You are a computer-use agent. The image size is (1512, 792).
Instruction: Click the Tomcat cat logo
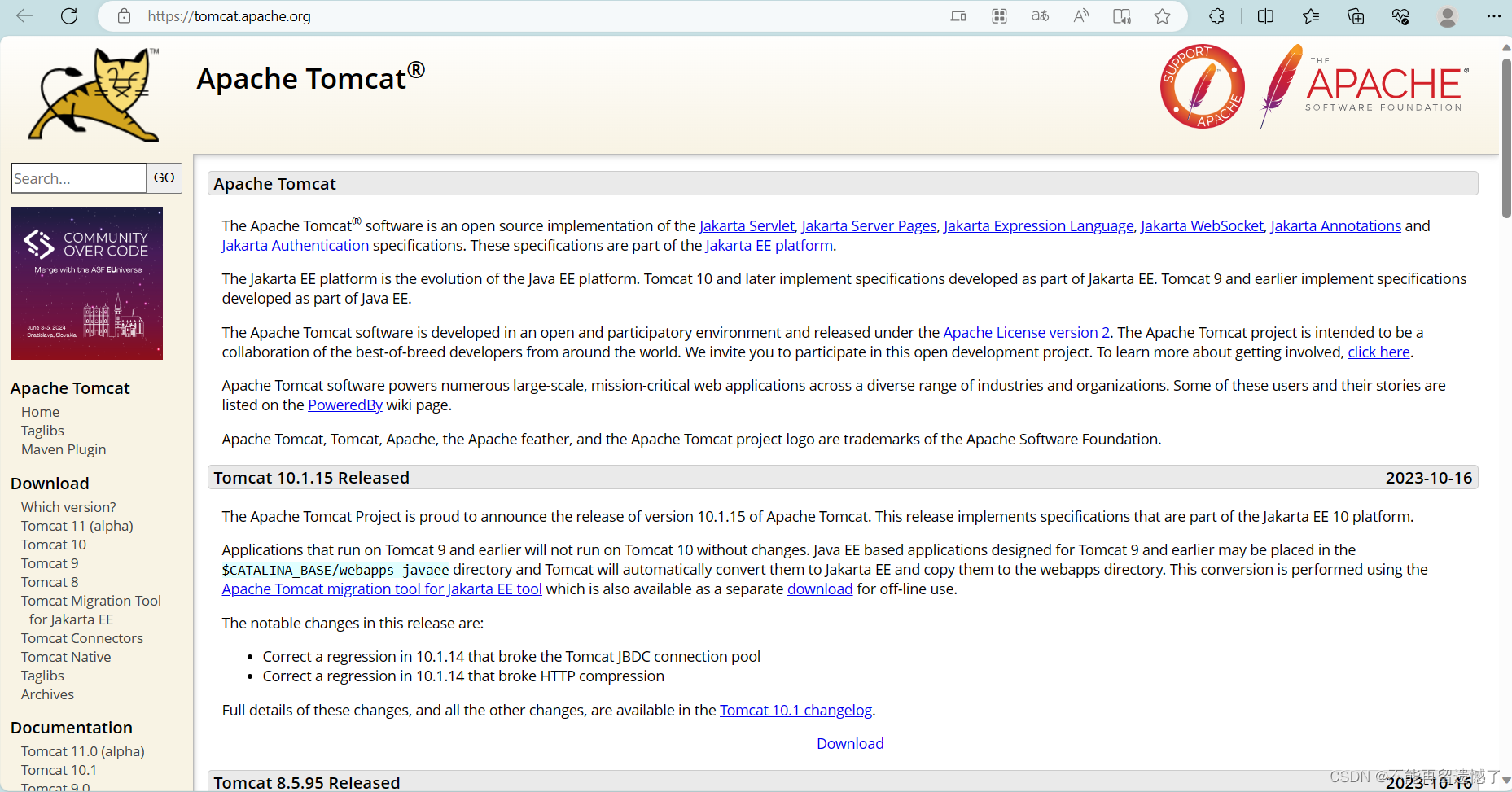(x=94, y=94)
